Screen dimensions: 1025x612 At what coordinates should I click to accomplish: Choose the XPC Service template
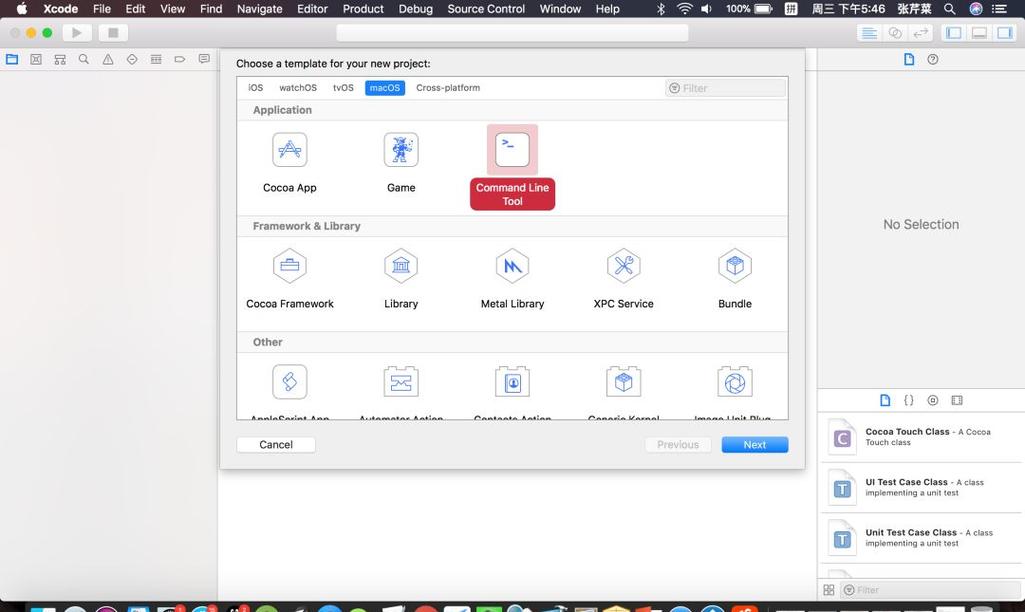point(624,279)
